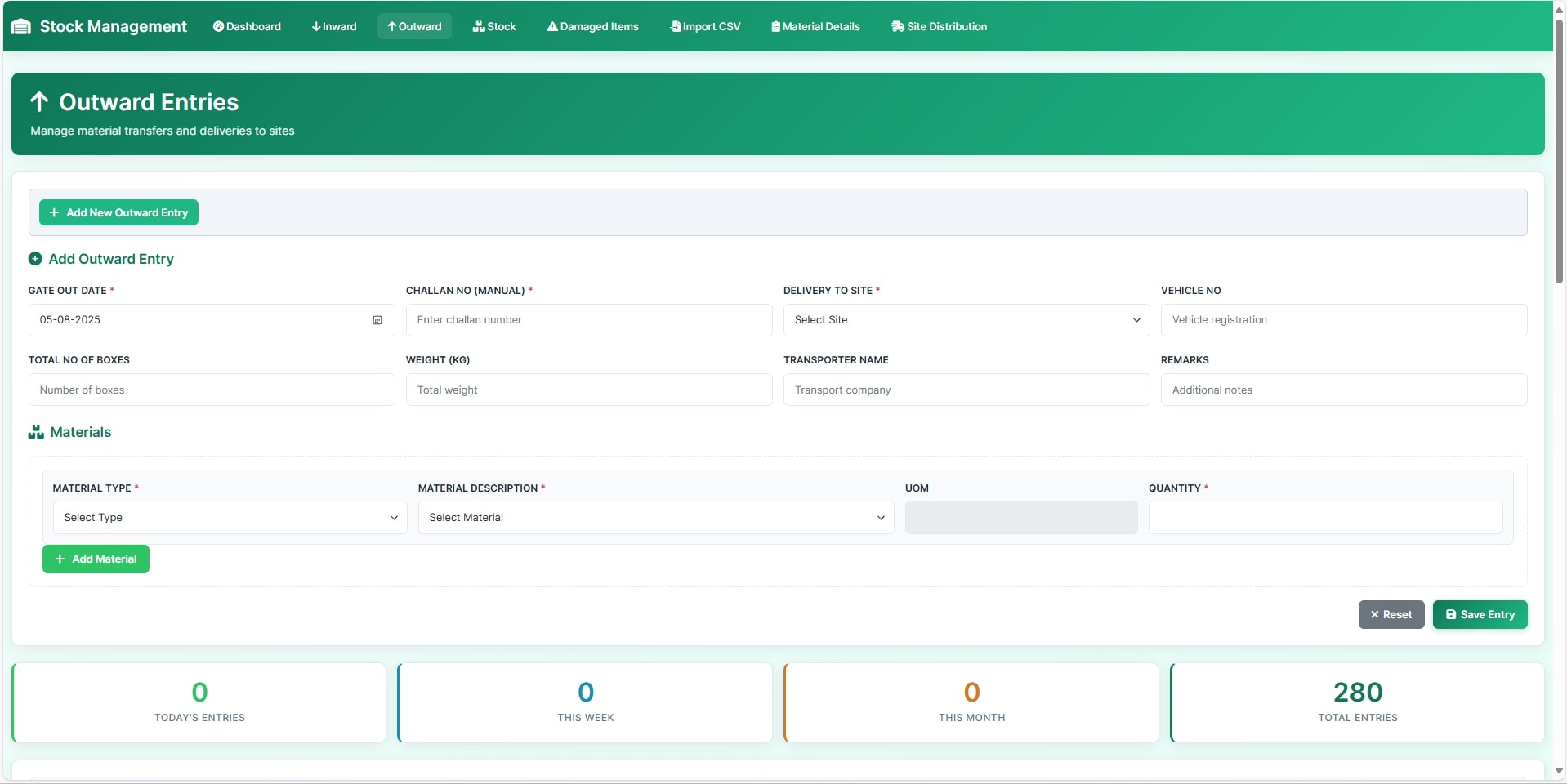Click the Materials section boxes icon
Image resolution: width=1567 pixels, height=784 pixels.
tap(36, 432)
